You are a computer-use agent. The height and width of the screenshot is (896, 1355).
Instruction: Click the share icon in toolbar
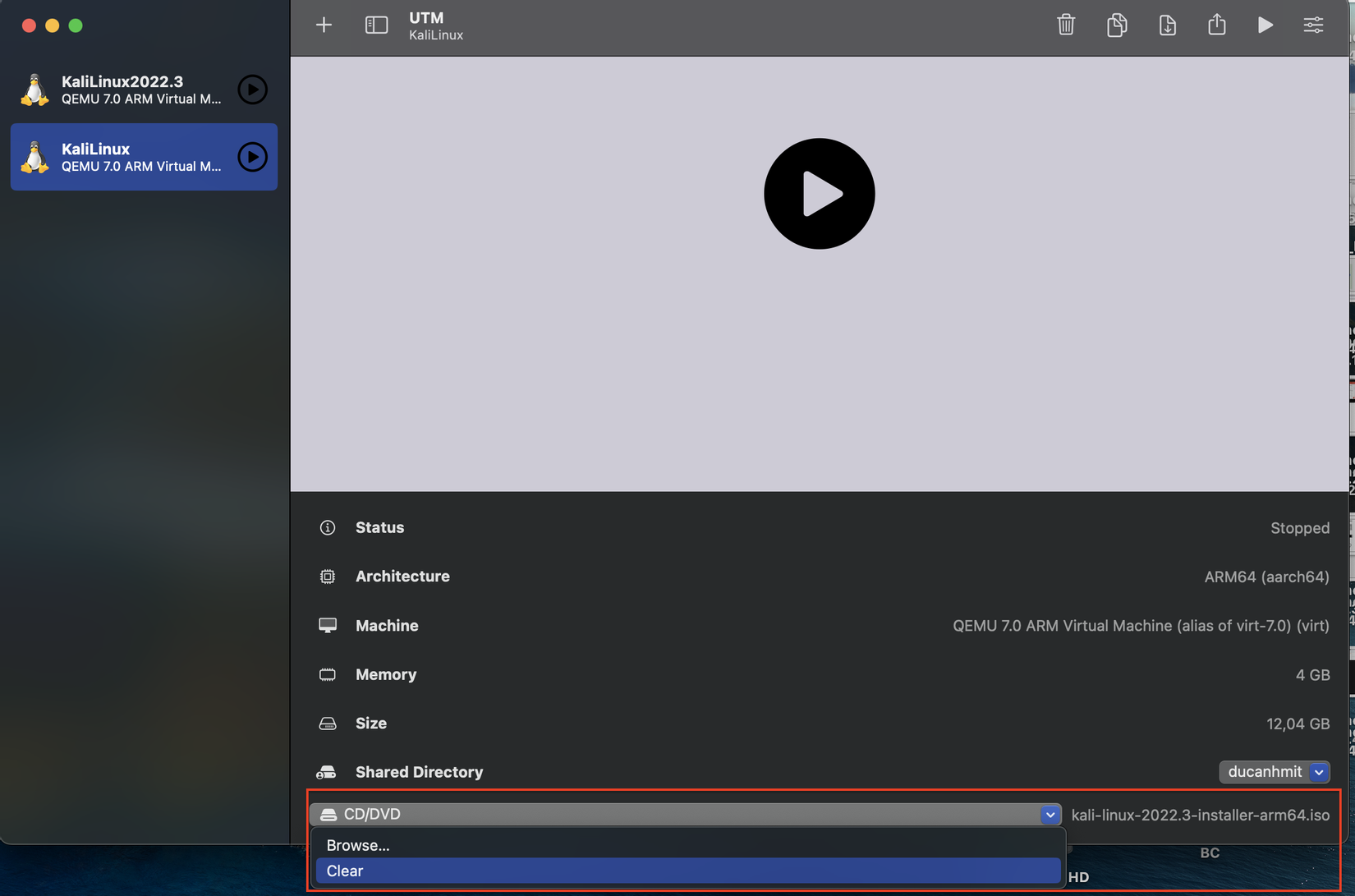[x=1216, y=25]
